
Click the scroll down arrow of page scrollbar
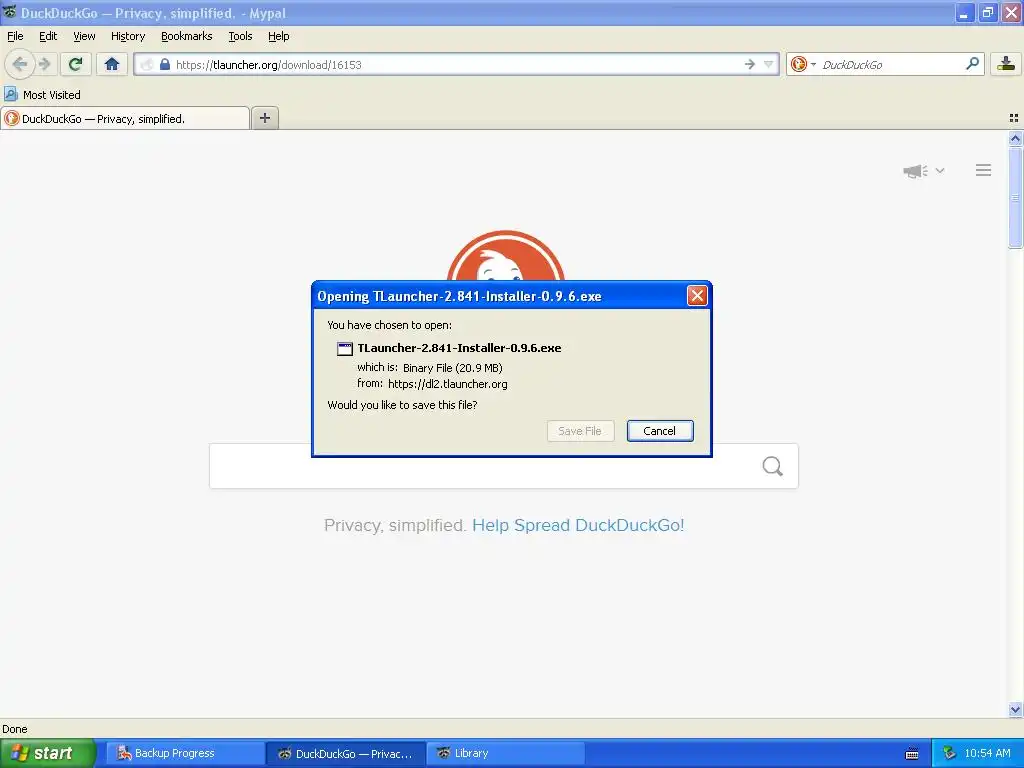point(1015,709)
